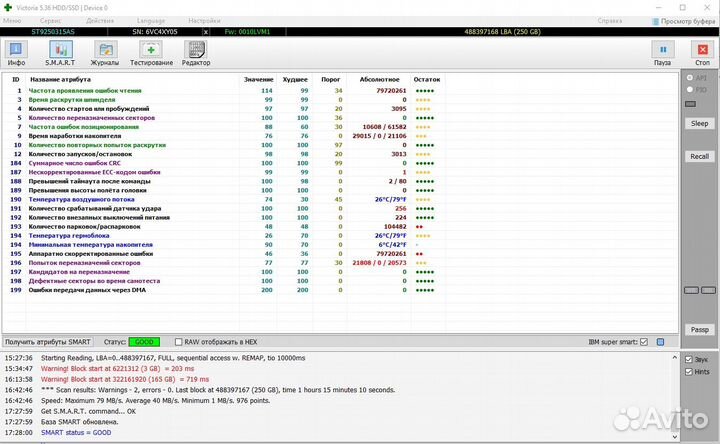This screenshot has width=720, height=444.
Task: Enable RAW отображать в HEX checkbox
Action: (180, 342)
